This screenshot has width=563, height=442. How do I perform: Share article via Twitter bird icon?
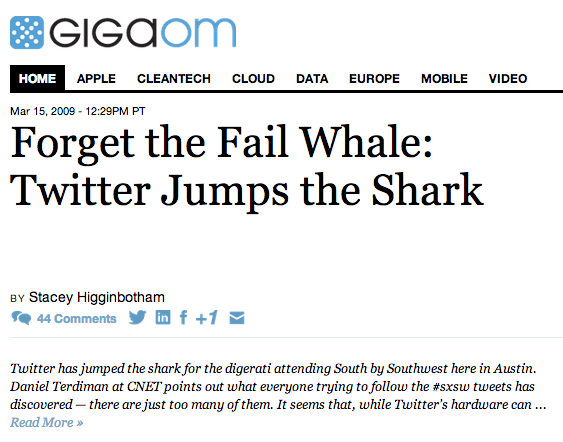pyautogui.click(x=138, y=317)
